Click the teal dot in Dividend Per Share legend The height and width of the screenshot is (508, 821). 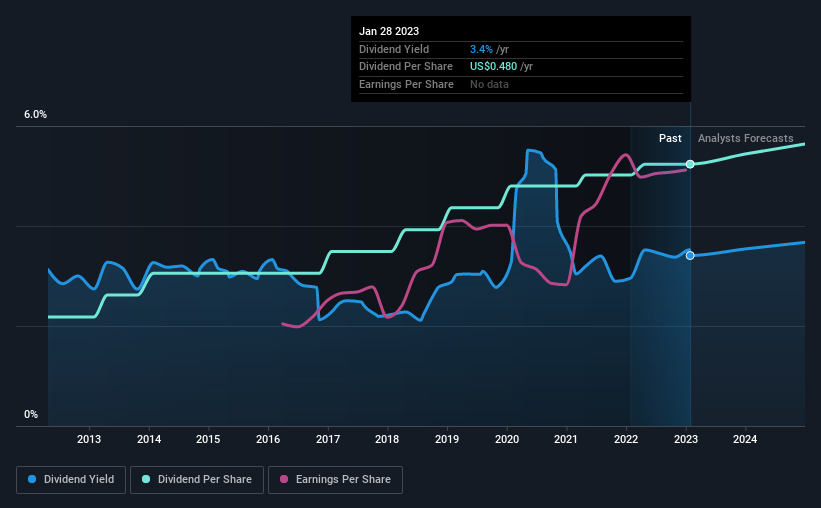tap(146, 479)
